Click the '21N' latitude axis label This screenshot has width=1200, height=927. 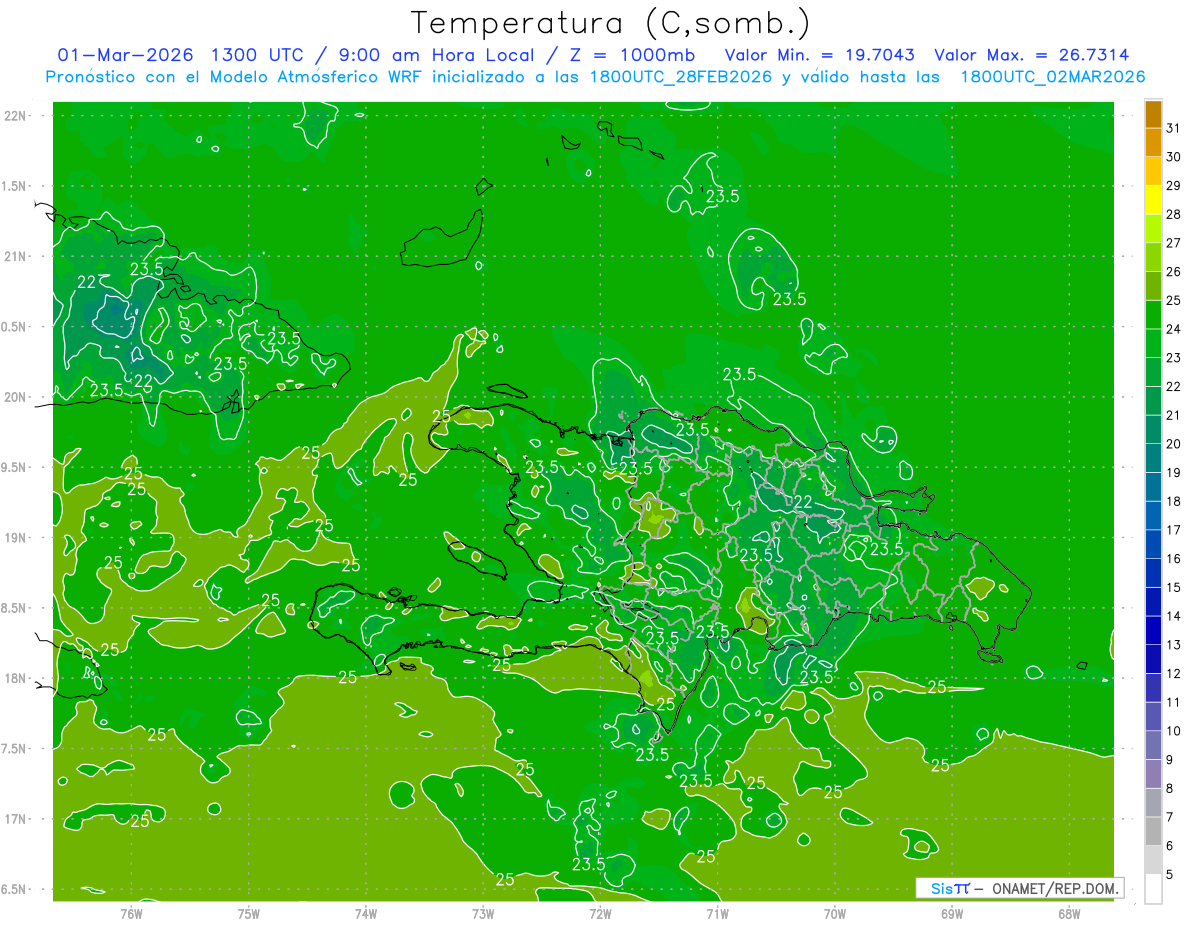[x=16, y=257]
